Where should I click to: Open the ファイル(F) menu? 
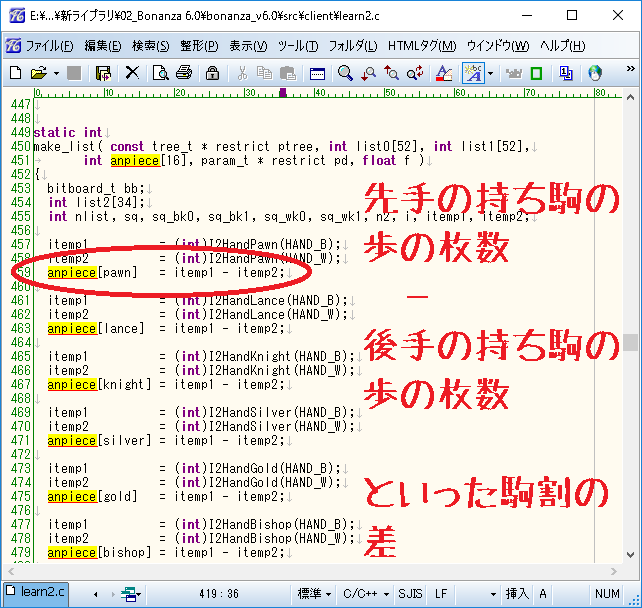[x=50, y=46]
